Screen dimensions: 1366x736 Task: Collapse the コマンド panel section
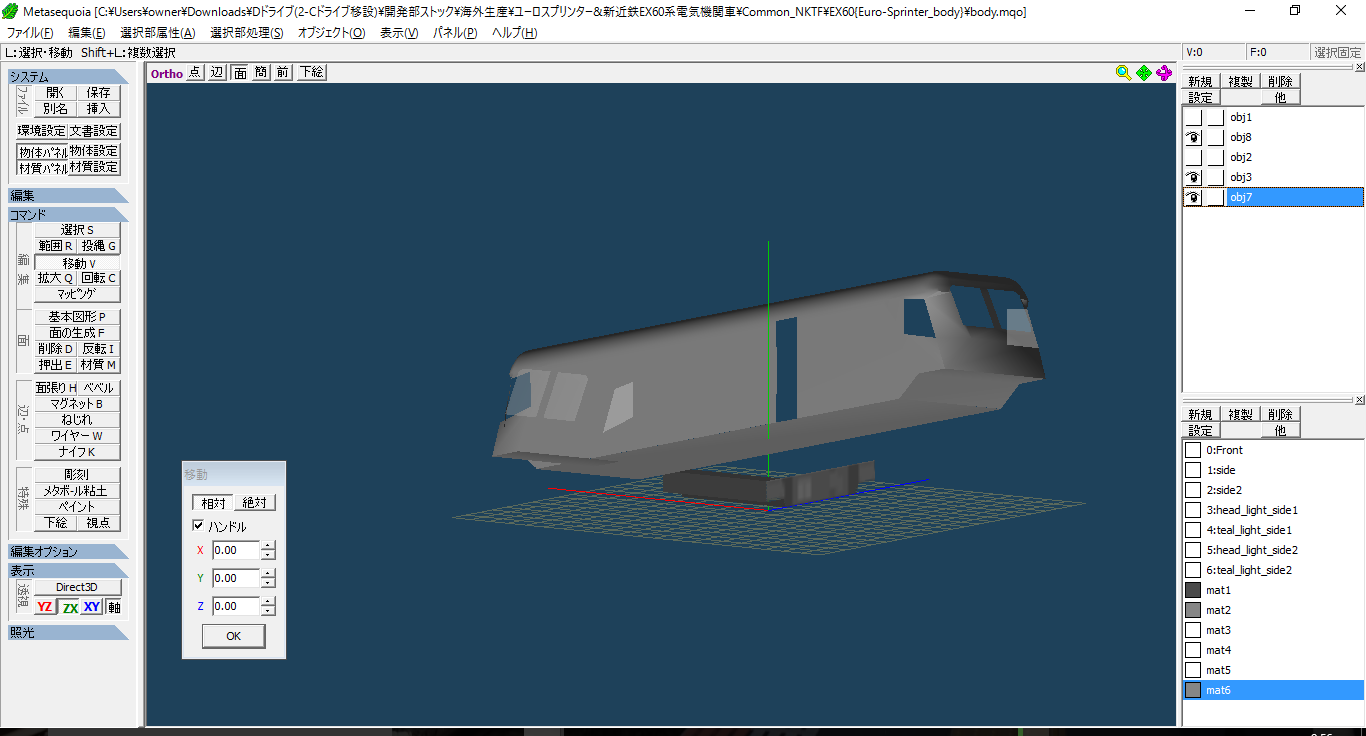tap(68, 215)
